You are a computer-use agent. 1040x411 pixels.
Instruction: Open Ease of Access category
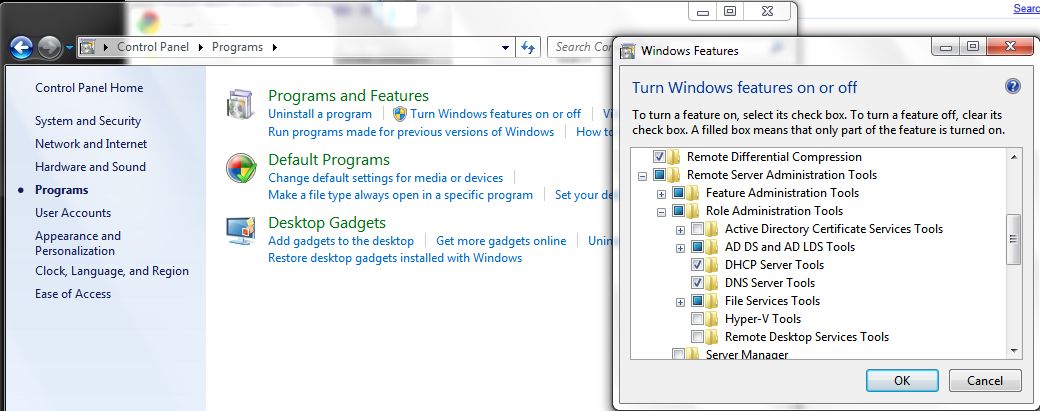[73, 294]
